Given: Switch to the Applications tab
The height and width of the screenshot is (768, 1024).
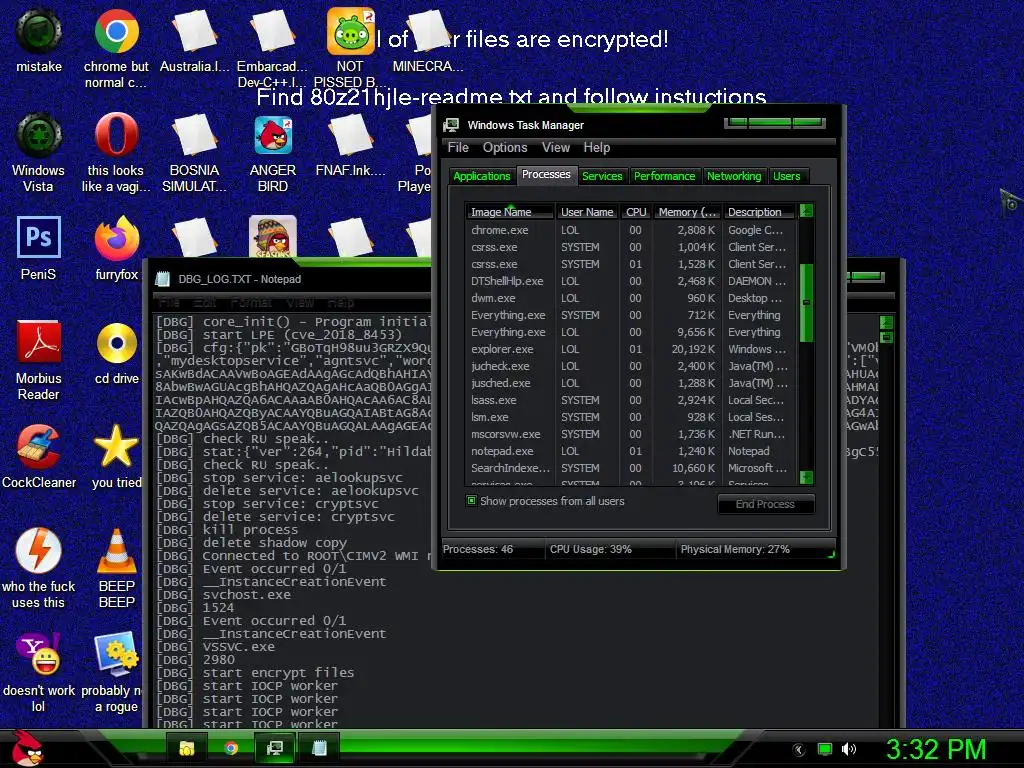Looking at the screenshot, I should [x=481, y=176].
